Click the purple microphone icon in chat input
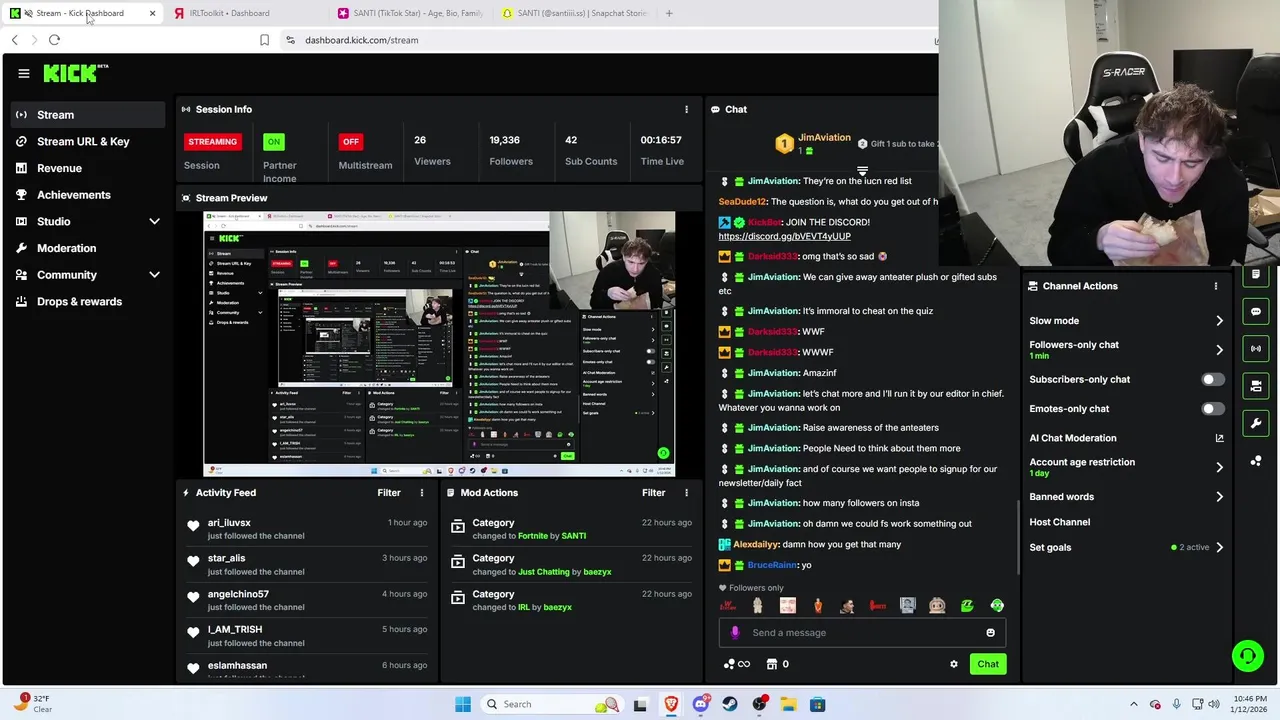 click(735, 632)
